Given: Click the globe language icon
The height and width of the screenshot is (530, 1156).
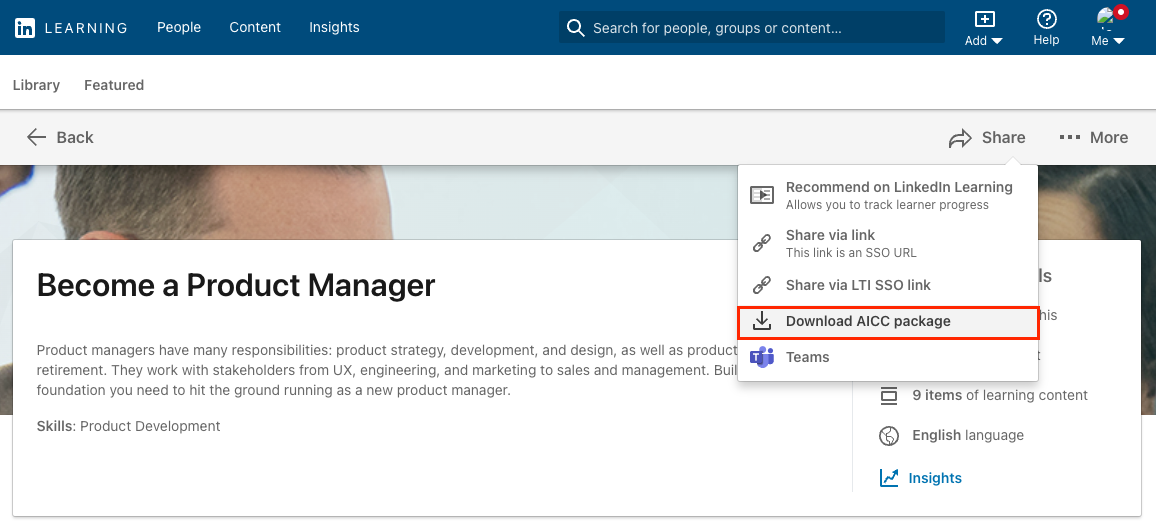Looking at the screenshot, I should pyautogui.click(x=889, y=436).
